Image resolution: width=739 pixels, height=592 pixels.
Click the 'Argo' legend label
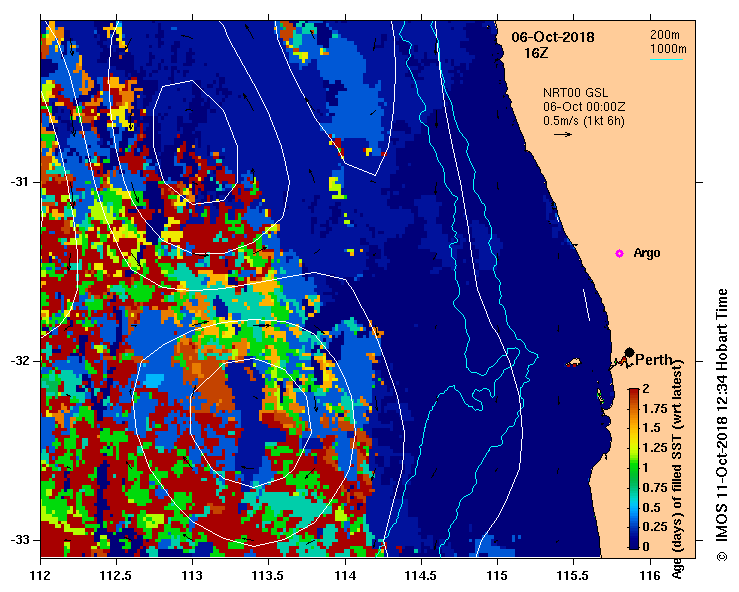click(647, 253)
